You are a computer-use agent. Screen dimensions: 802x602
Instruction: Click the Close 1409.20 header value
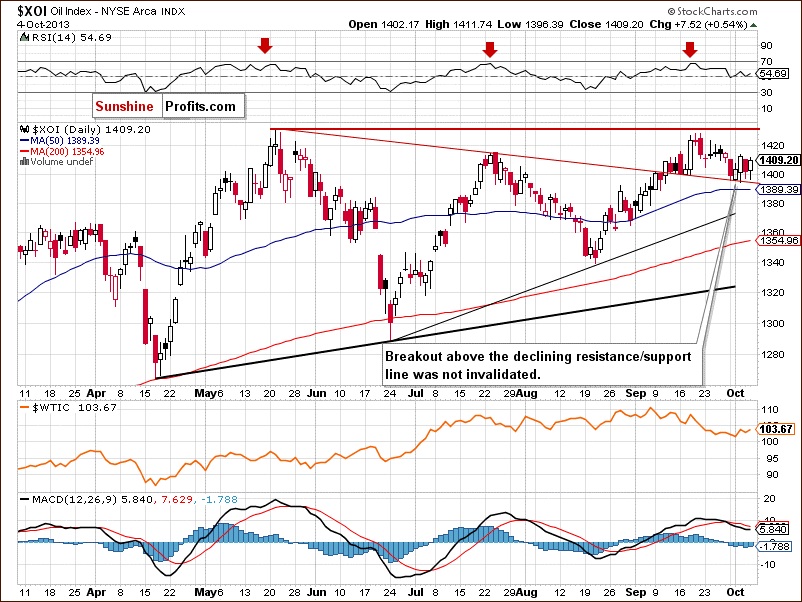coord(607,24)
